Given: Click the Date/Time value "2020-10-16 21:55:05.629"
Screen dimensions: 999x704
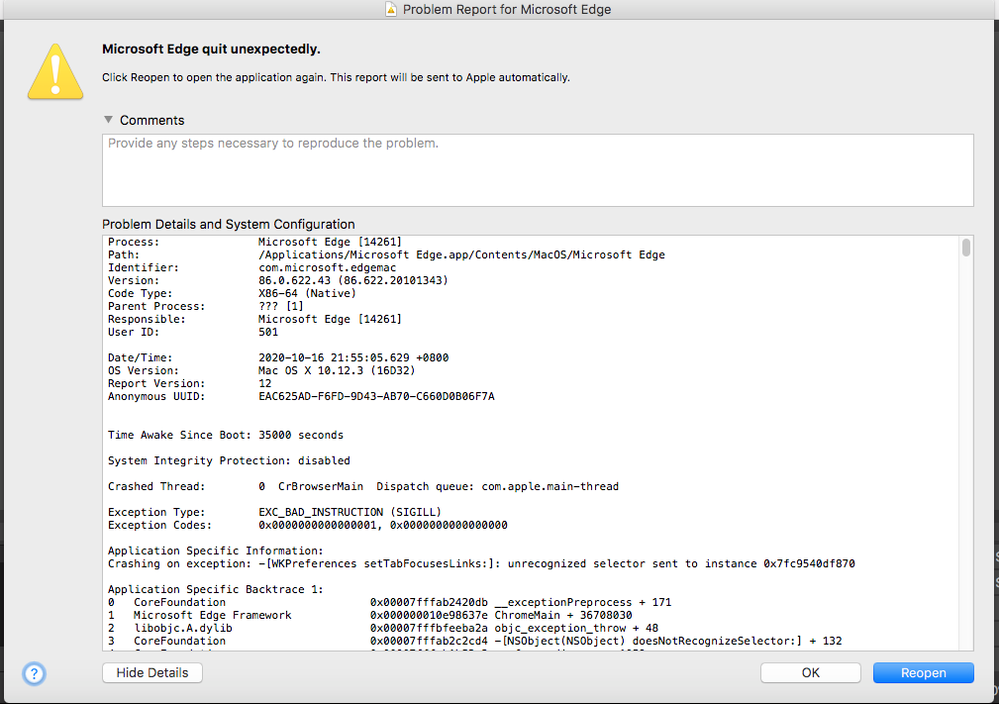Looking at the screenshot, I should click(x=333, y=357).
